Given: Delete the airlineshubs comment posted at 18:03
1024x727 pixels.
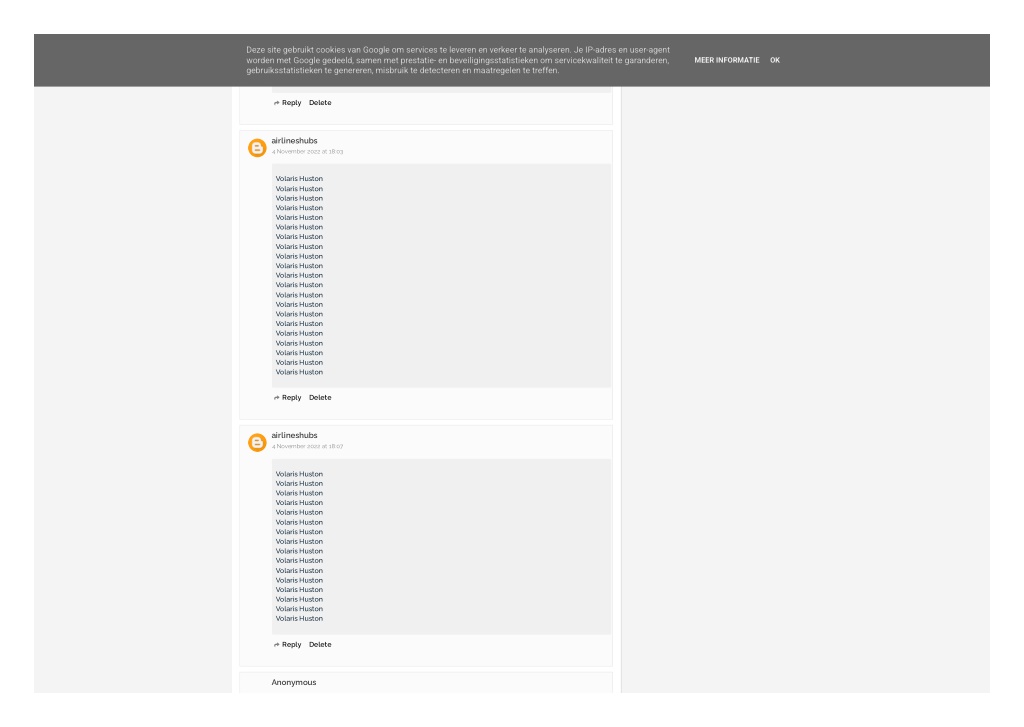Looking at the screenshot, I should [320, 397].
